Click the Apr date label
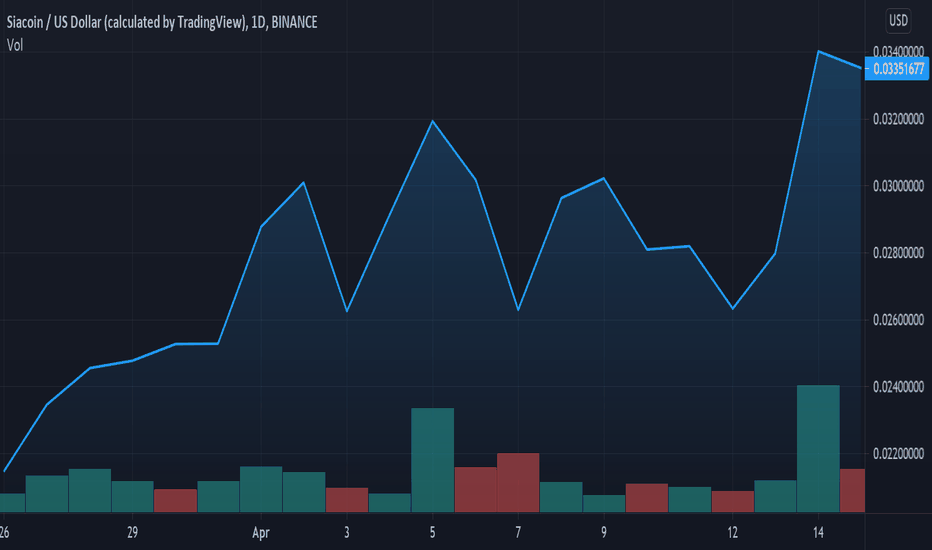Viewport: 932px width, 550px height. pyautogui.click(x=261, y=533)
